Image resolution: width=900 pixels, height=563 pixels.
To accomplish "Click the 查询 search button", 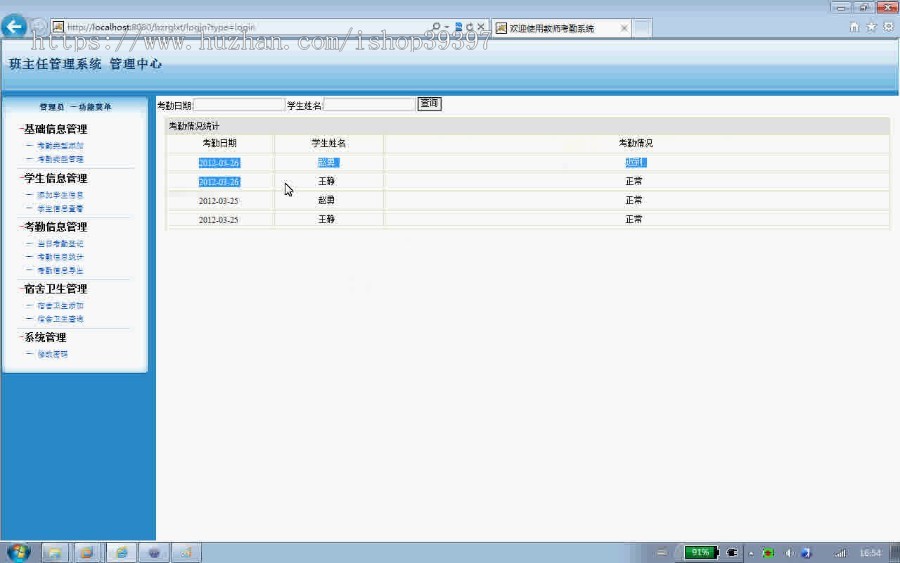I will click(x=429, y=104).
